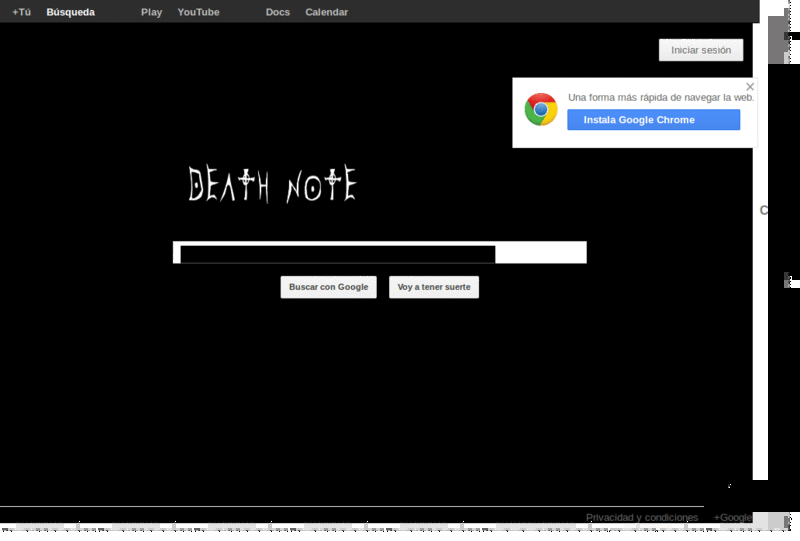Focus the search input field

tap(380, 253)
